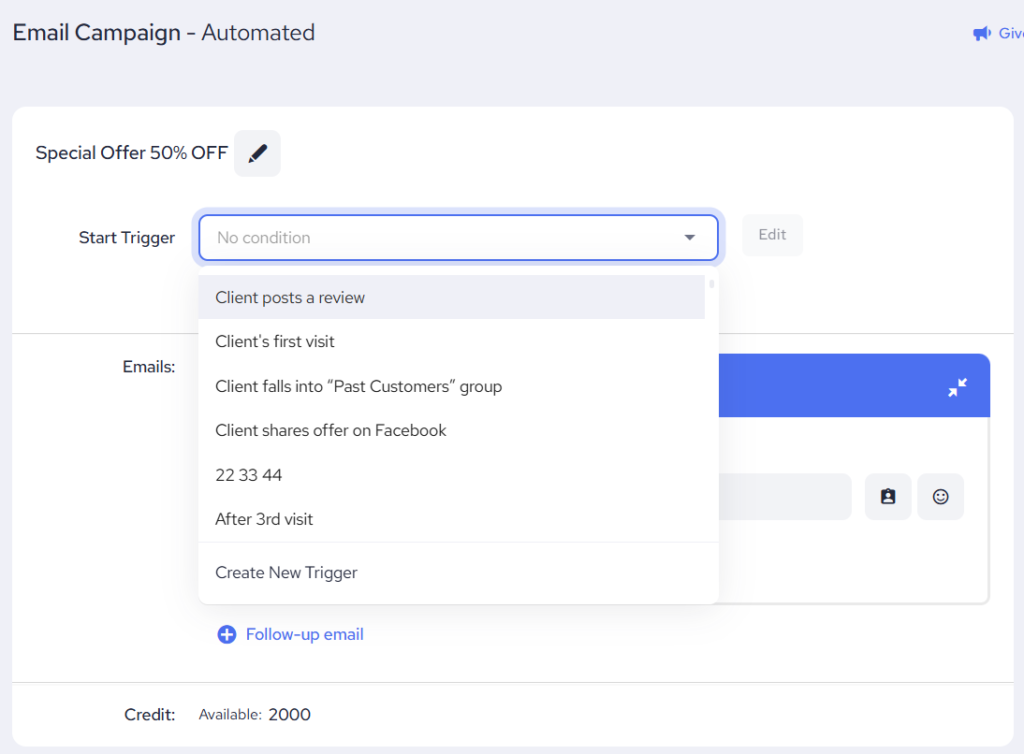Viewport: 1024px width, 754px height.
Task: Choose the "After 3rd visit" trigger
Action: (x=264, y=519)
